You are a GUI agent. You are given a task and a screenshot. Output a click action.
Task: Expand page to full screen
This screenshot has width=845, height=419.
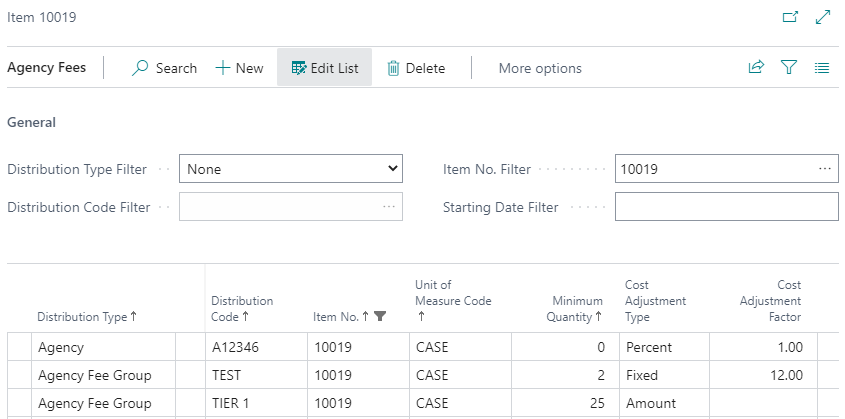pos(823,17)
